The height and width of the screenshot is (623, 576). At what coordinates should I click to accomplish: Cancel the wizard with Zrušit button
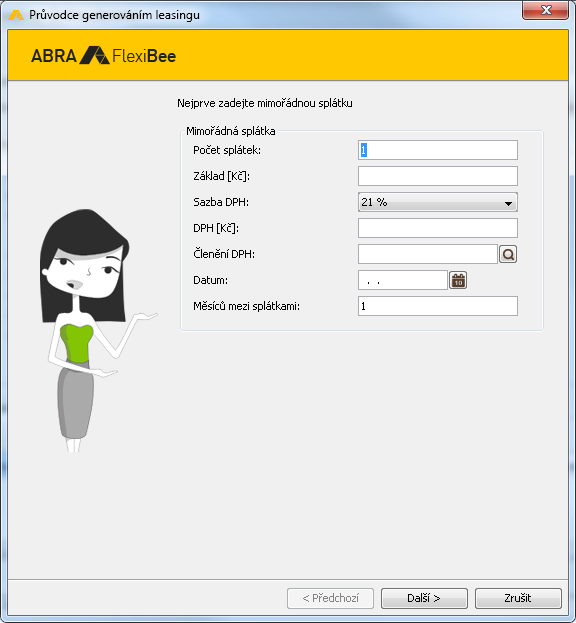pyautogui.click(x=518, y=598)
